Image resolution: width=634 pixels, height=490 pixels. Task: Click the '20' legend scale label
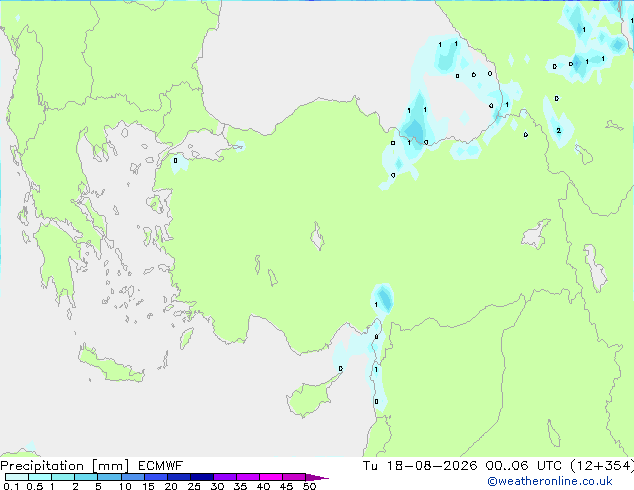click(171, 486)
